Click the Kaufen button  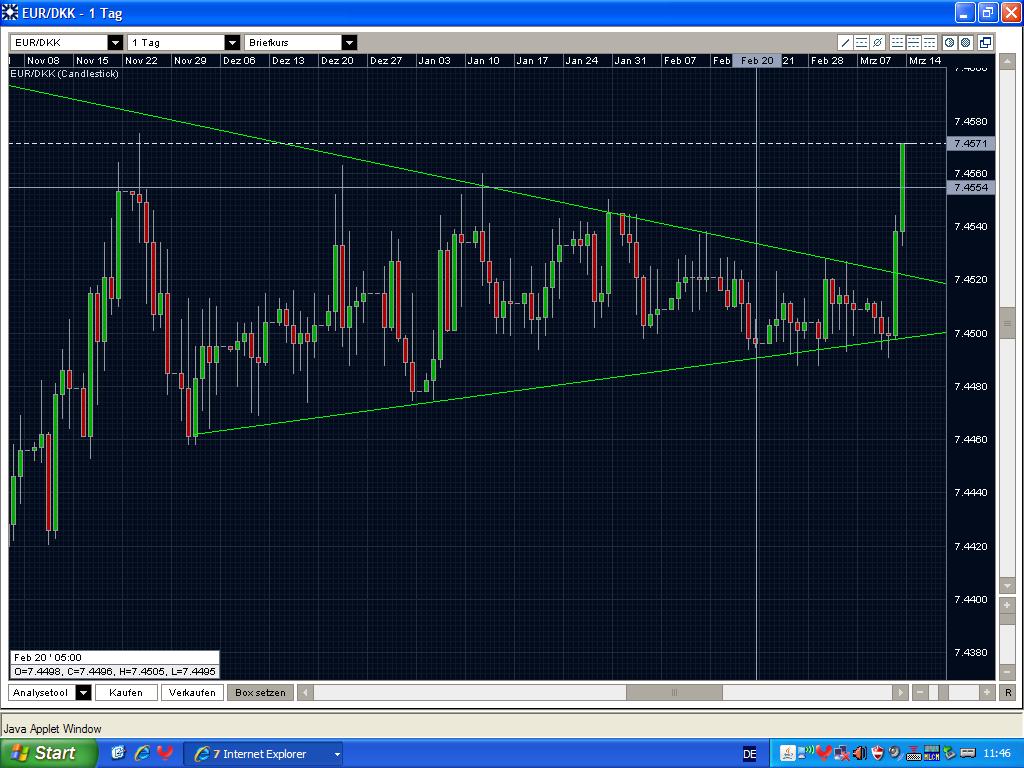pyautogui.click(x=126, y=692)
